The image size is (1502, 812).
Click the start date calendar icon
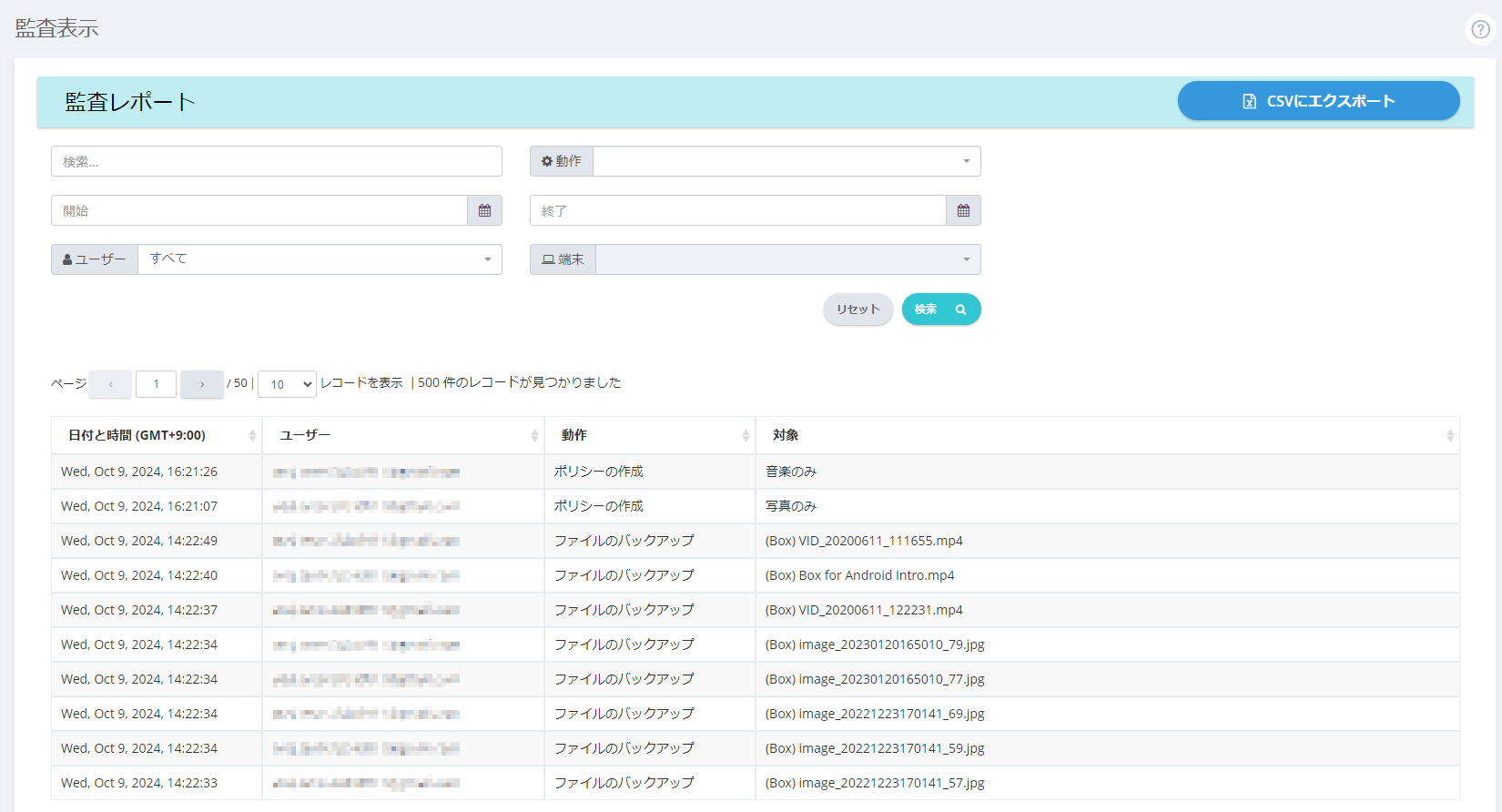coord(484,210)
